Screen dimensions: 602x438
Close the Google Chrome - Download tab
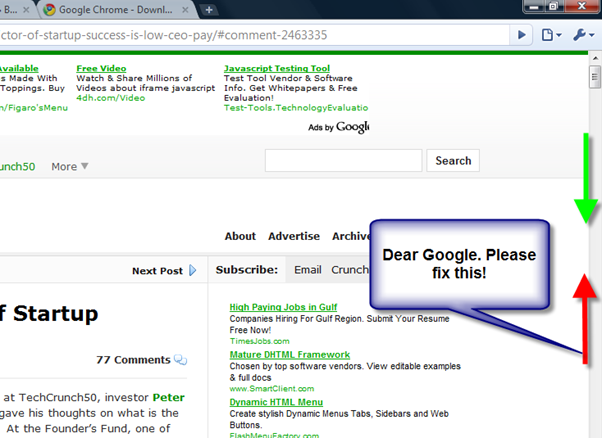[x=185, y=10]
